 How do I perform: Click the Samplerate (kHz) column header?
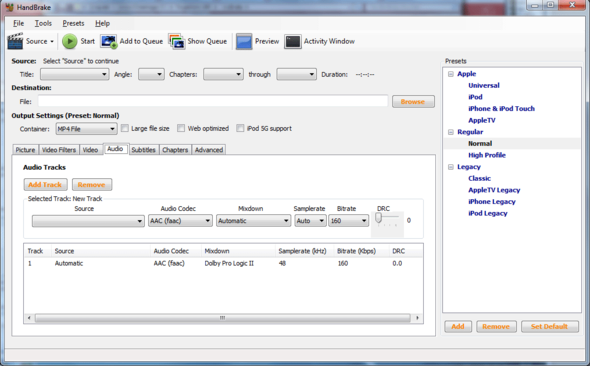coord(303,251)
